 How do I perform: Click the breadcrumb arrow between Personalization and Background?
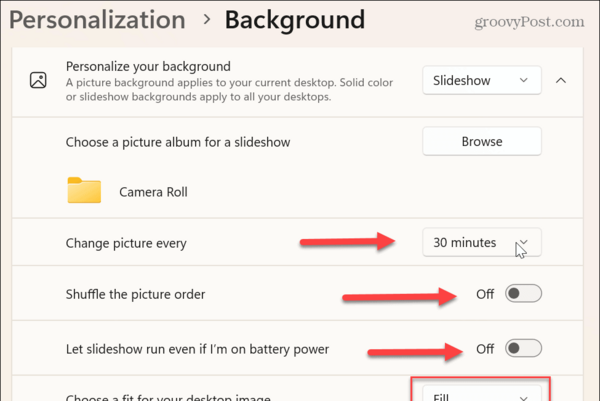207,20
